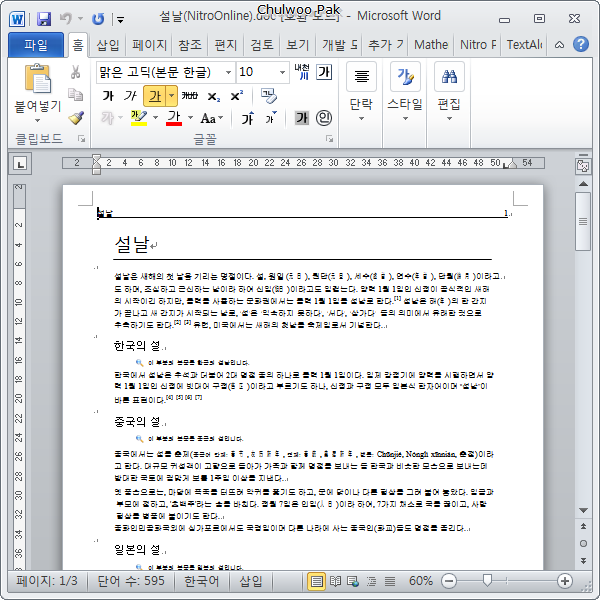Go to next page double arrow
This screenshot has height=600, width=600.
point(583,560)
